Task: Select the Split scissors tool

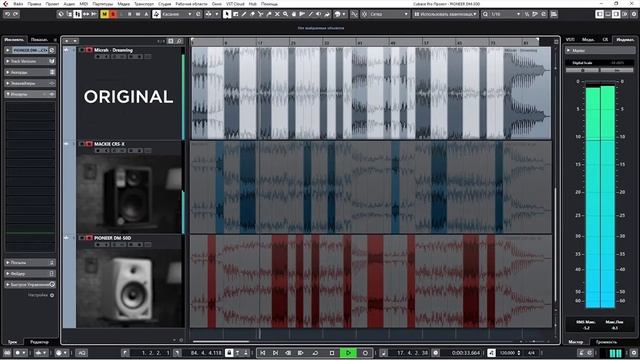Action: (x=260, y=14)
